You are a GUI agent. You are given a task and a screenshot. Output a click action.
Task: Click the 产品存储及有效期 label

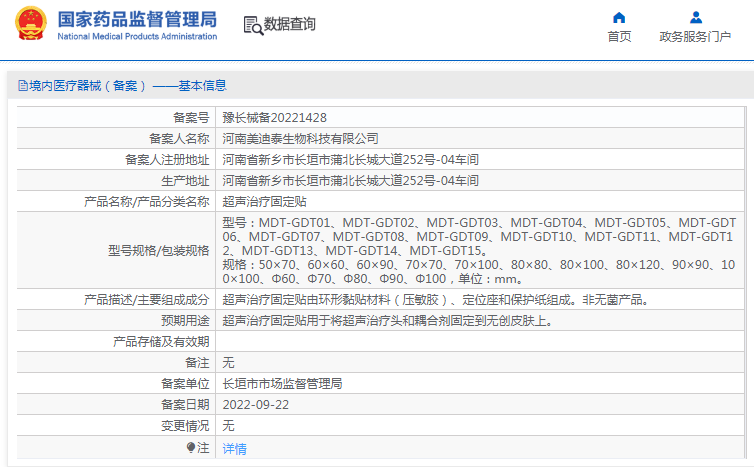pyautogui.click(x=161, y=341)
